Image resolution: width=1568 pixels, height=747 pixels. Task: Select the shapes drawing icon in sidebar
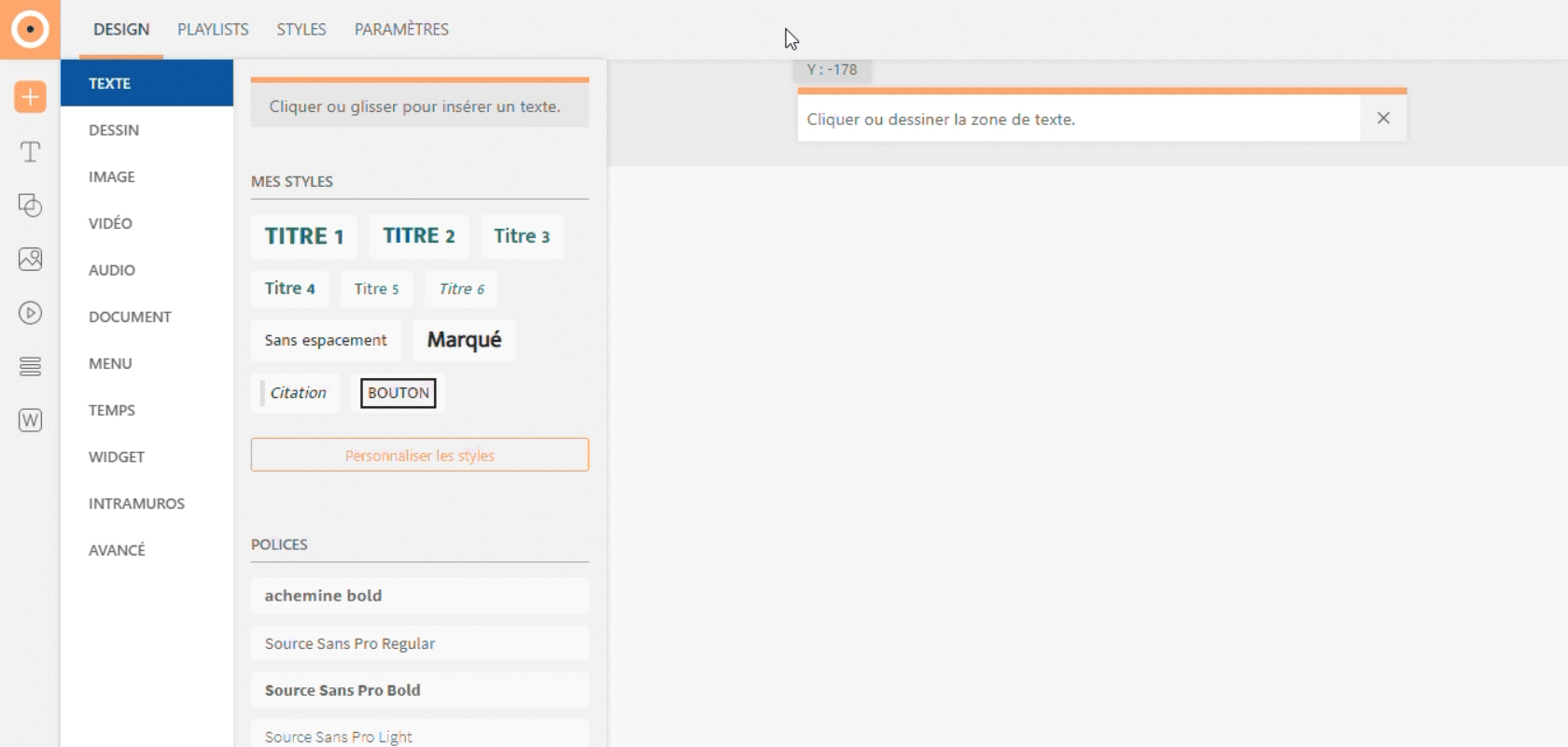click(30, 205)
